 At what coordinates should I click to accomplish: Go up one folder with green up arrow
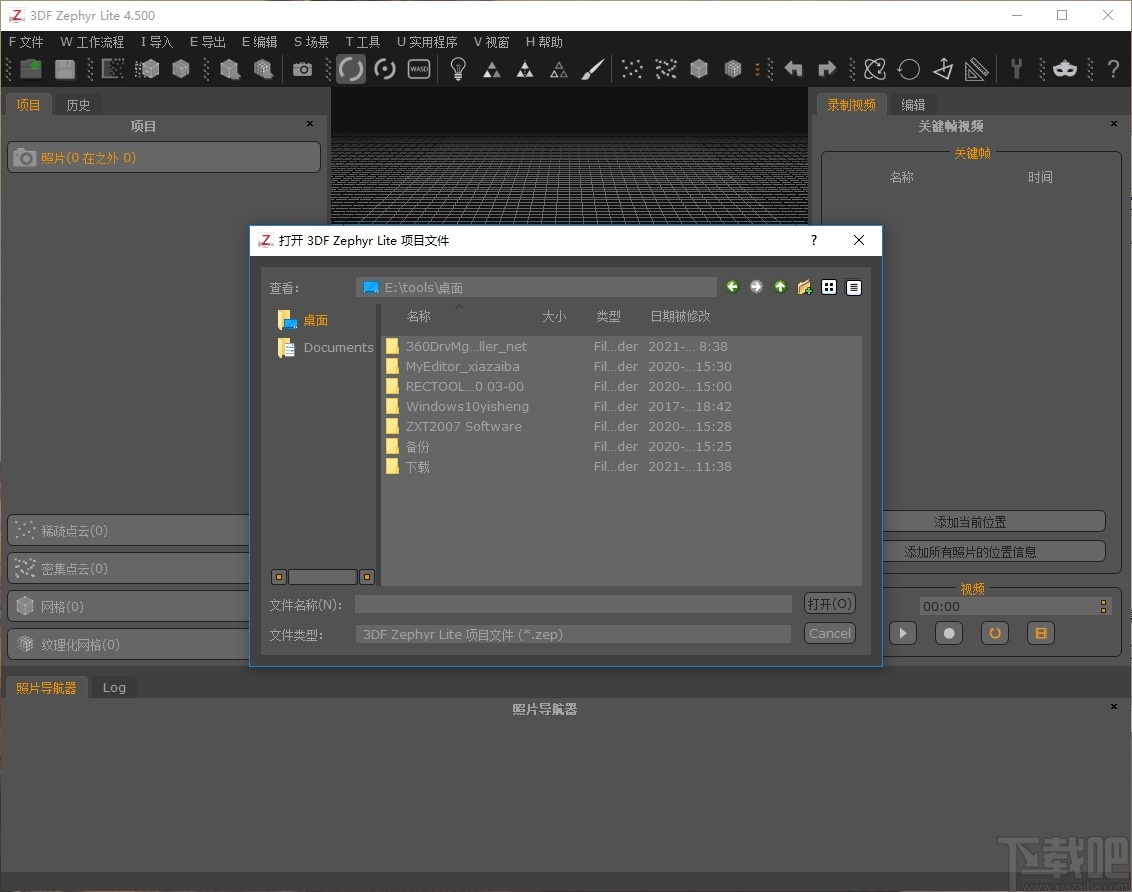click(780, 287)
